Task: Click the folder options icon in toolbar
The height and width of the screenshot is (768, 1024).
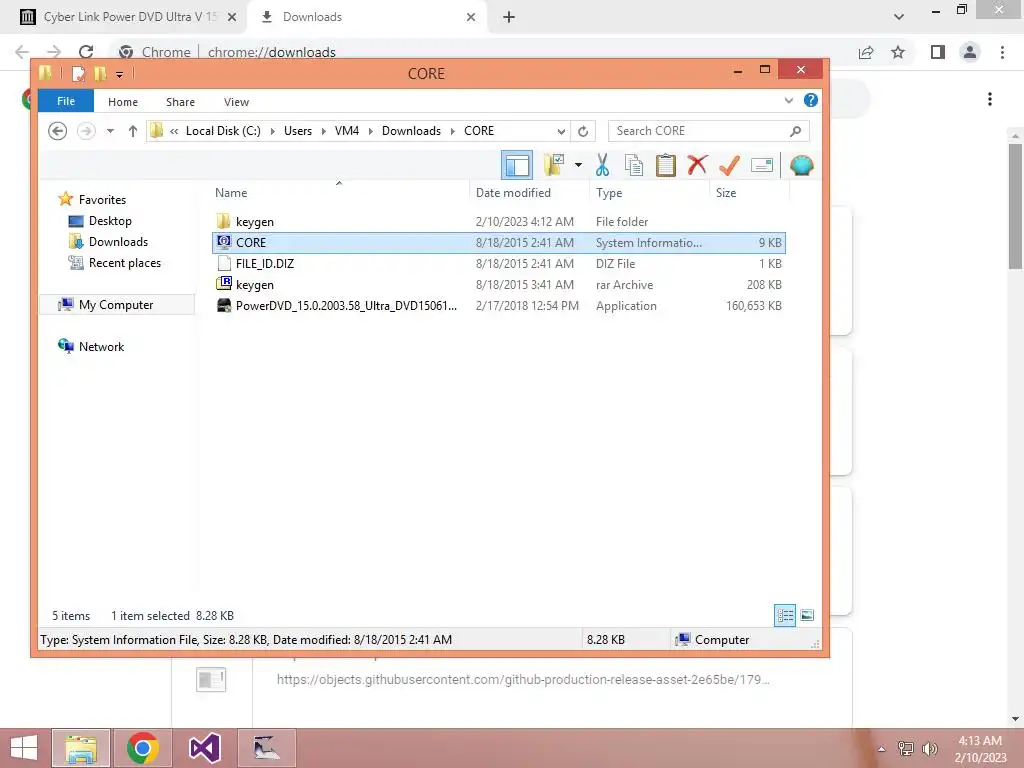Action: pos(554,165)
